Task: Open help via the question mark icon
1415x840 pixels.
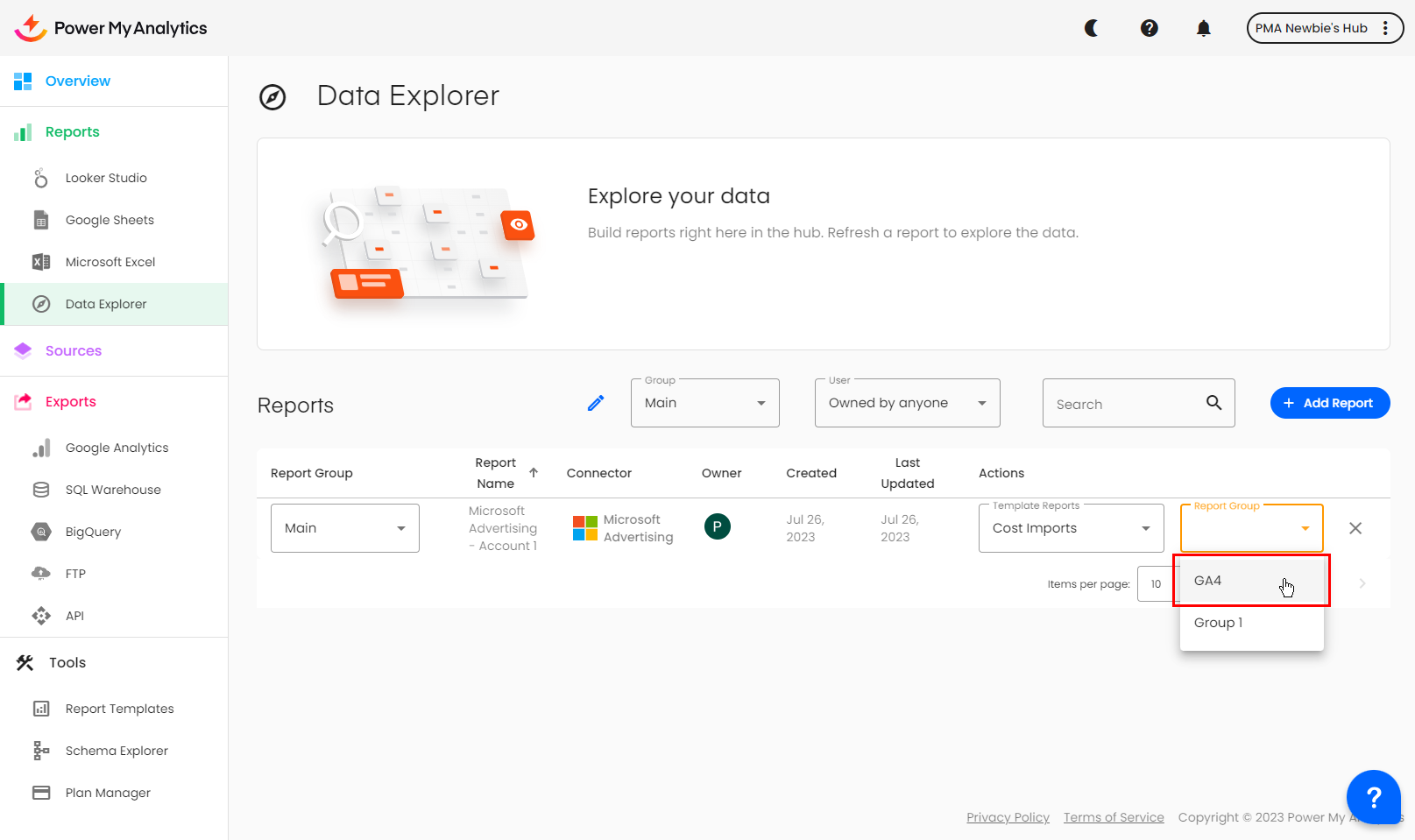Action: (x=1149, y=28)
